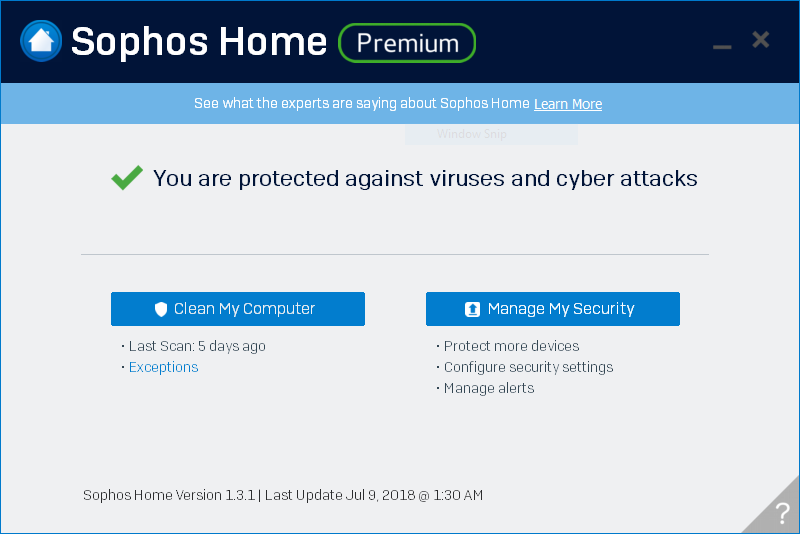Click the Configure security settings item

pyautogui.click(x=528, y=367)
